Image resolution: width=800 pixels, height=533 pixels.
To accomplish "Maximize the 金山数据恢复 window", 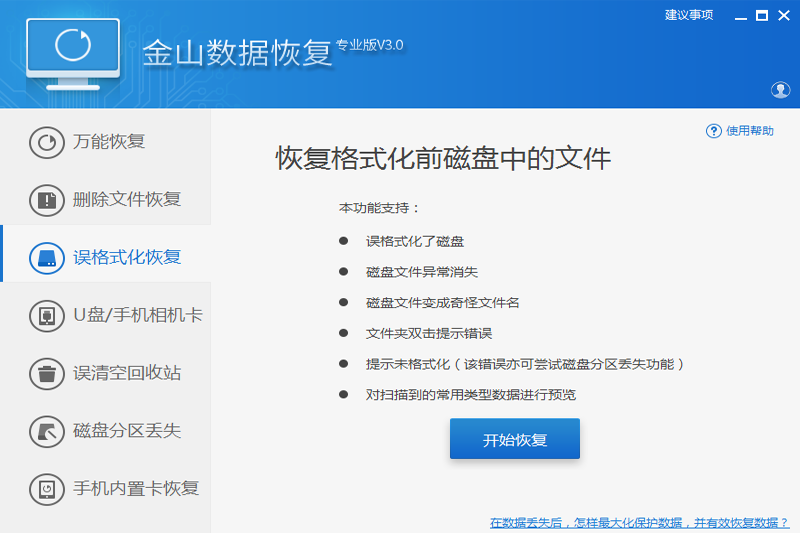I will tap(762, 16).
